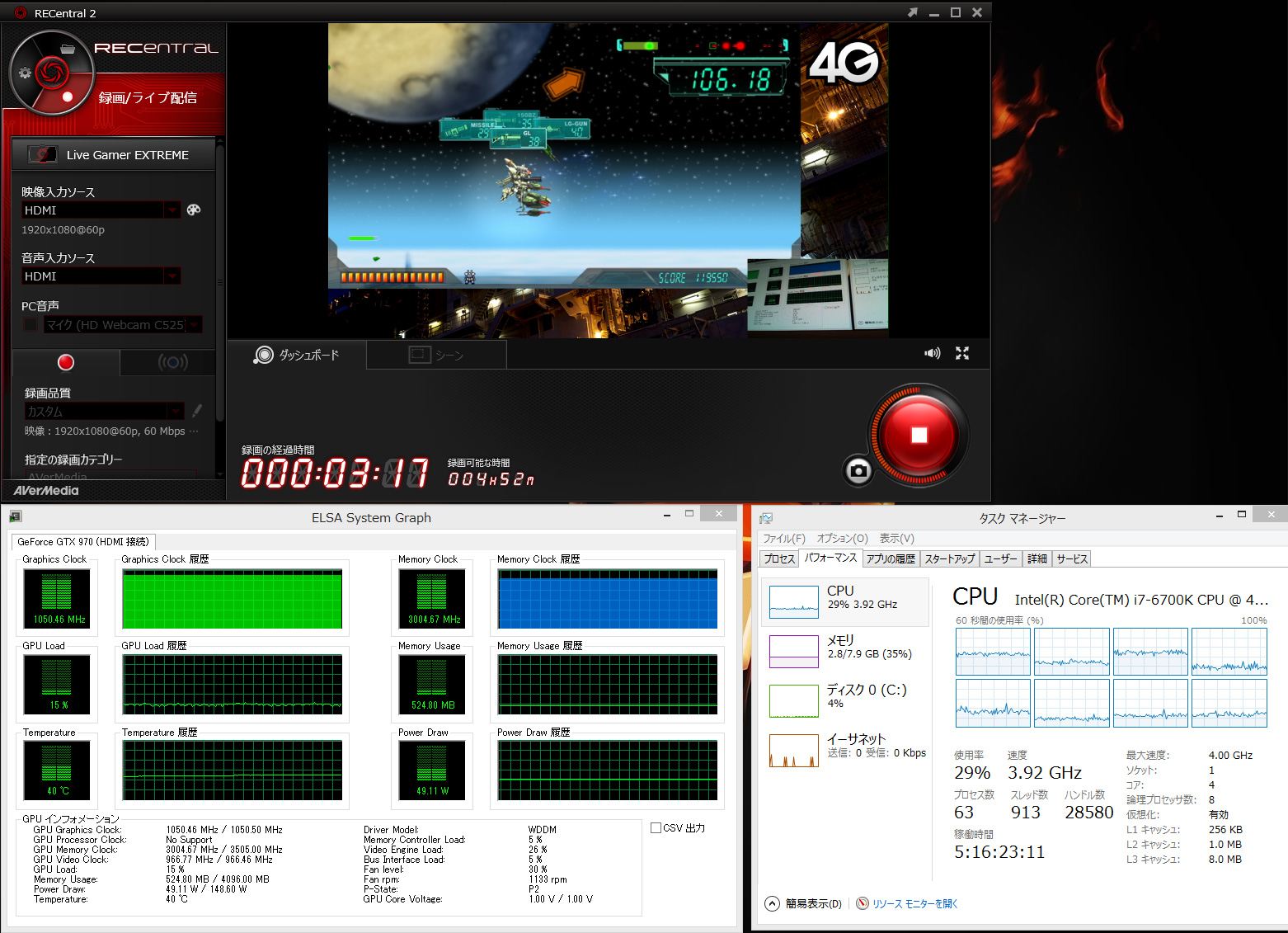The image size is (1288, 933).
Task: Click the RECentral 2 title bar app icon
Action: [x=21, y=12]
